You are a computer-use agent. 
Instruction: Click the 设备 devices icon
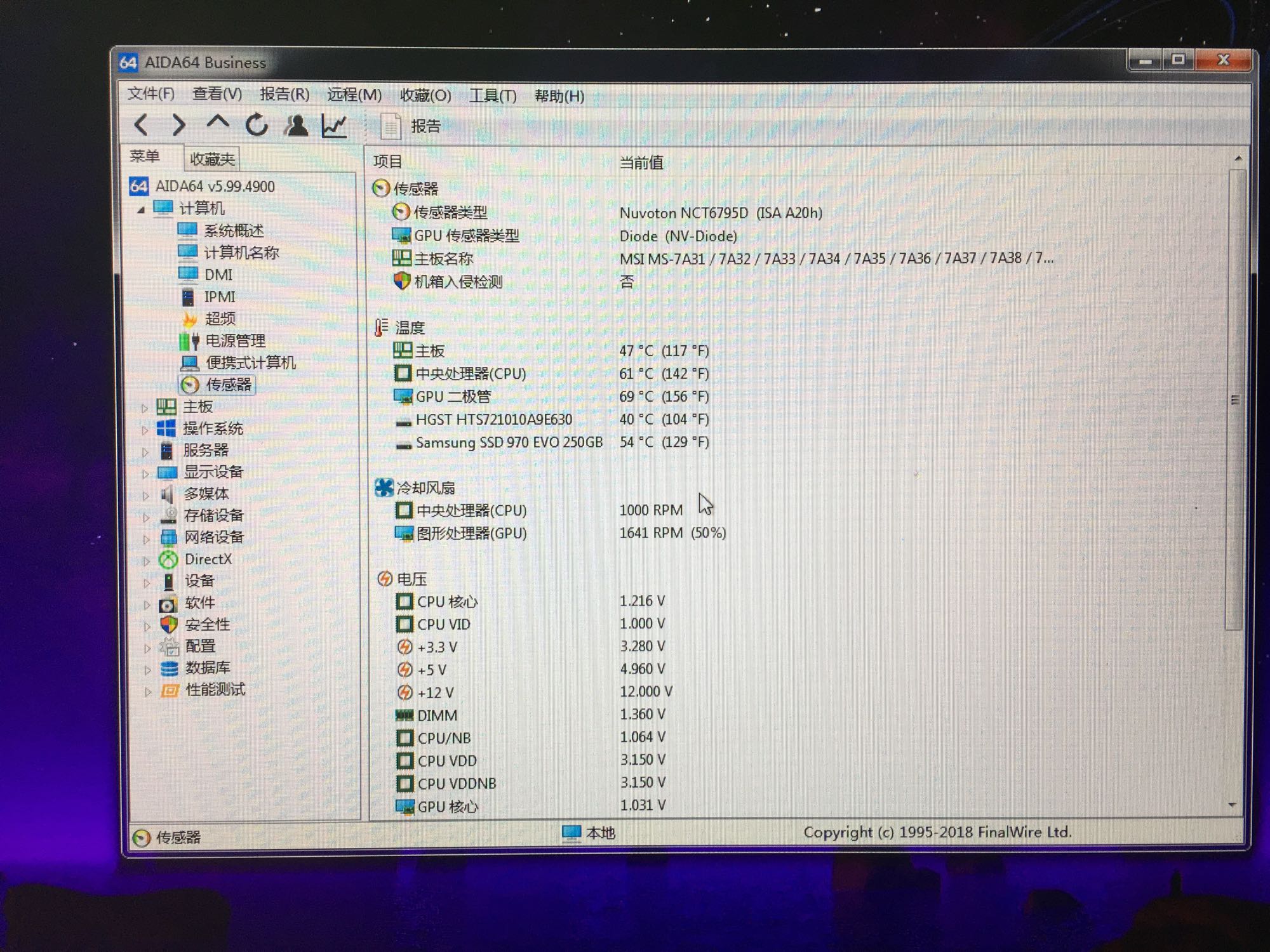click(168, 581)
